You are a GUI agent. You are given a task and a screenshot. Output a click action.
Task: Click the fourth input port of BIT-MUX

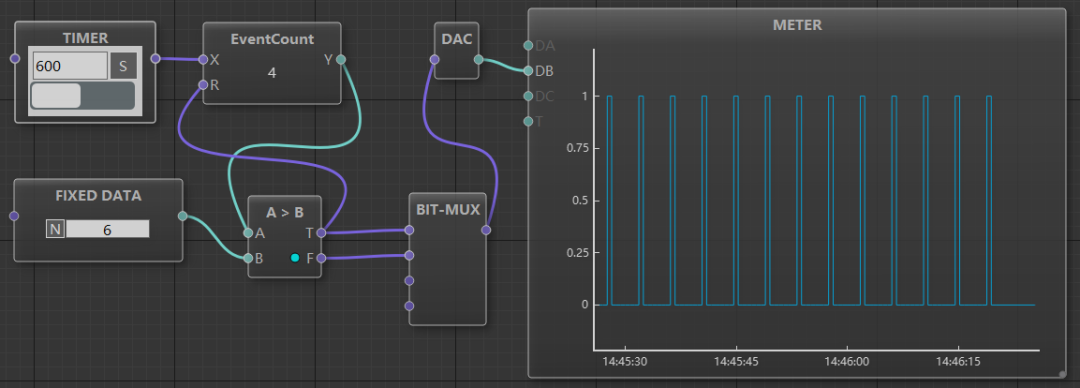[409, 306]
